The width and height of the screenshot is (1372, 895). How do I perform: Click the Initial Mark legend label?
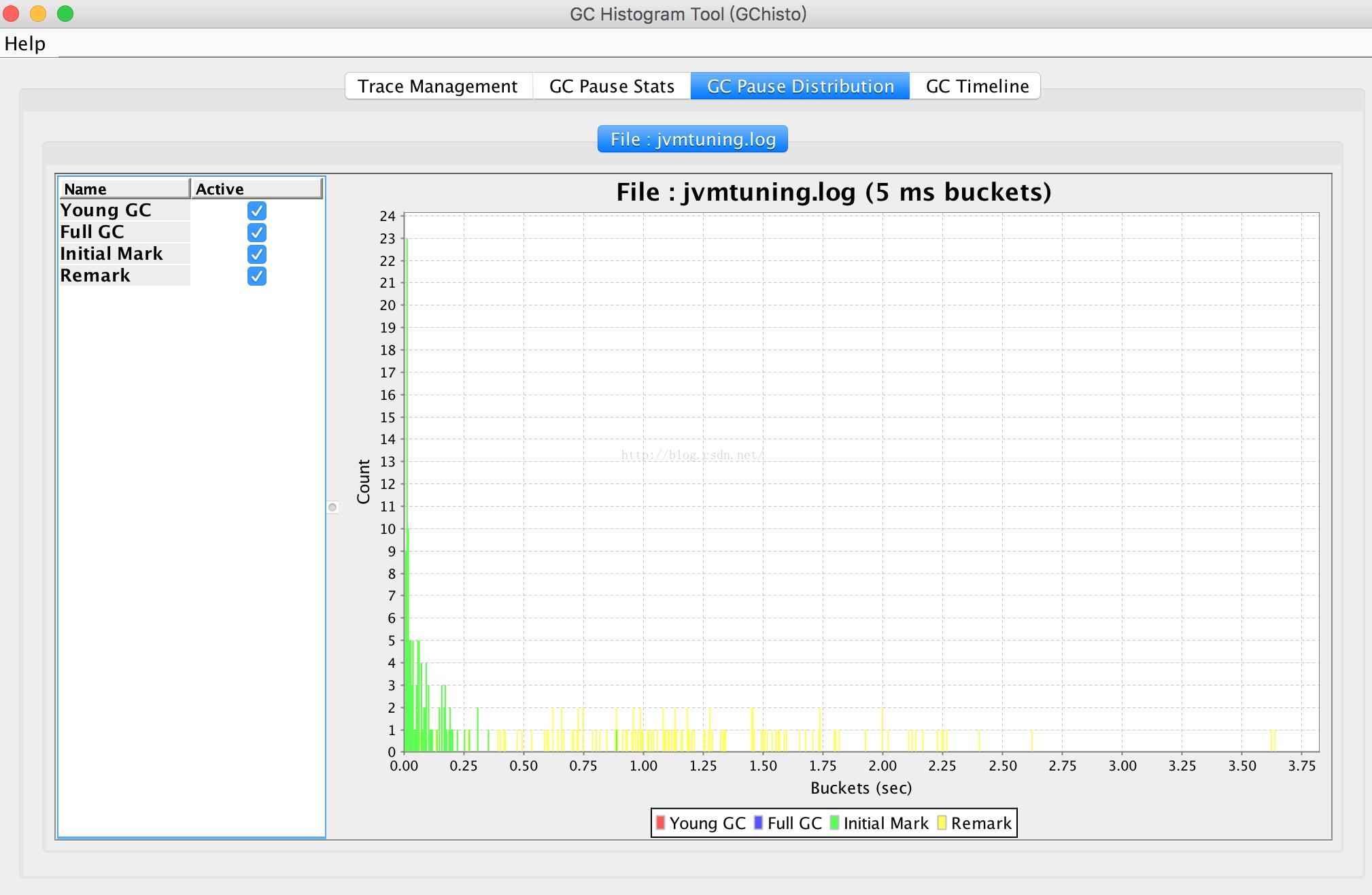[x=886, y=824]
